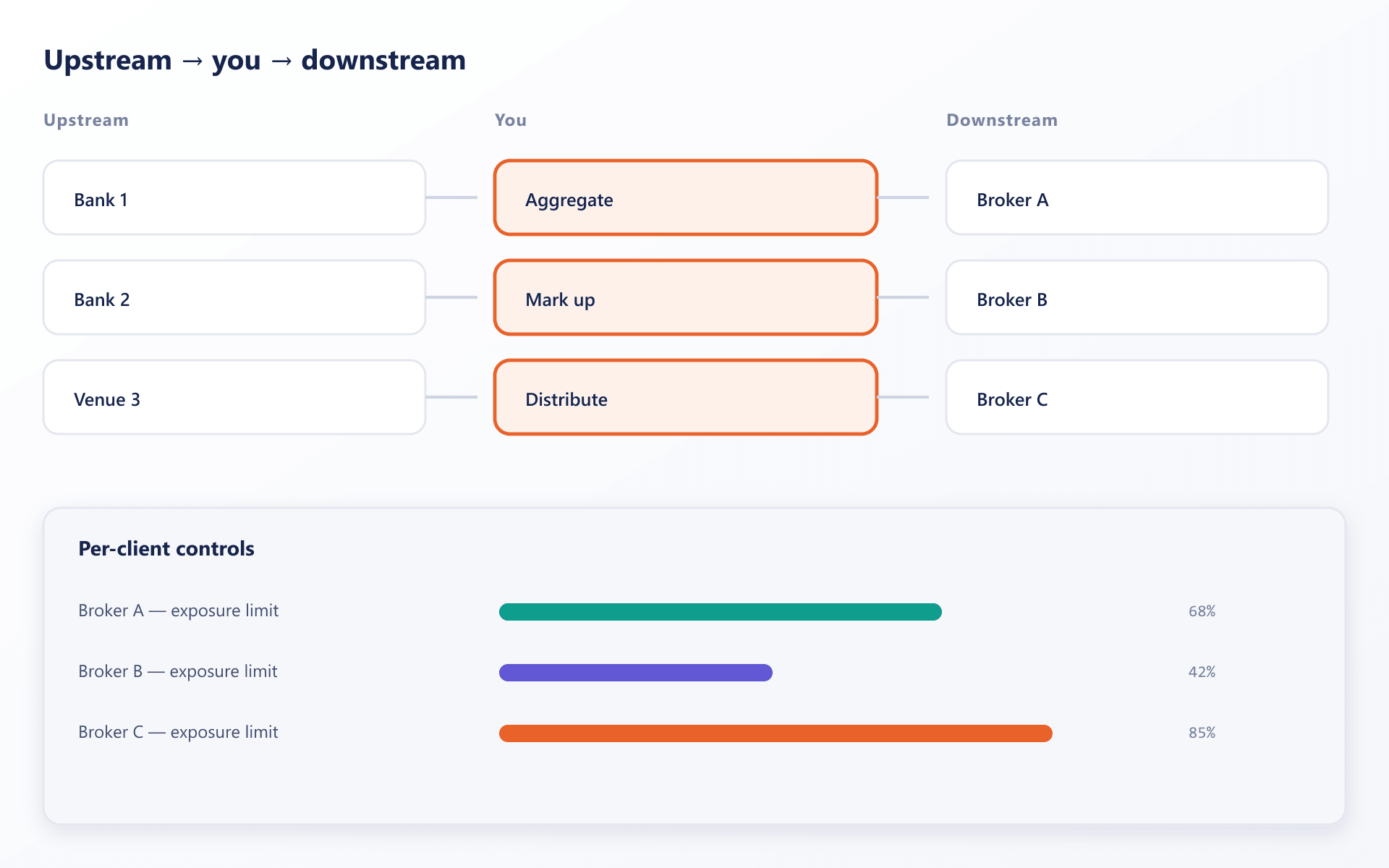Click the Broker C exposure limit bar
This screenshot has width=1389, height=868.
tap(776, 733)
